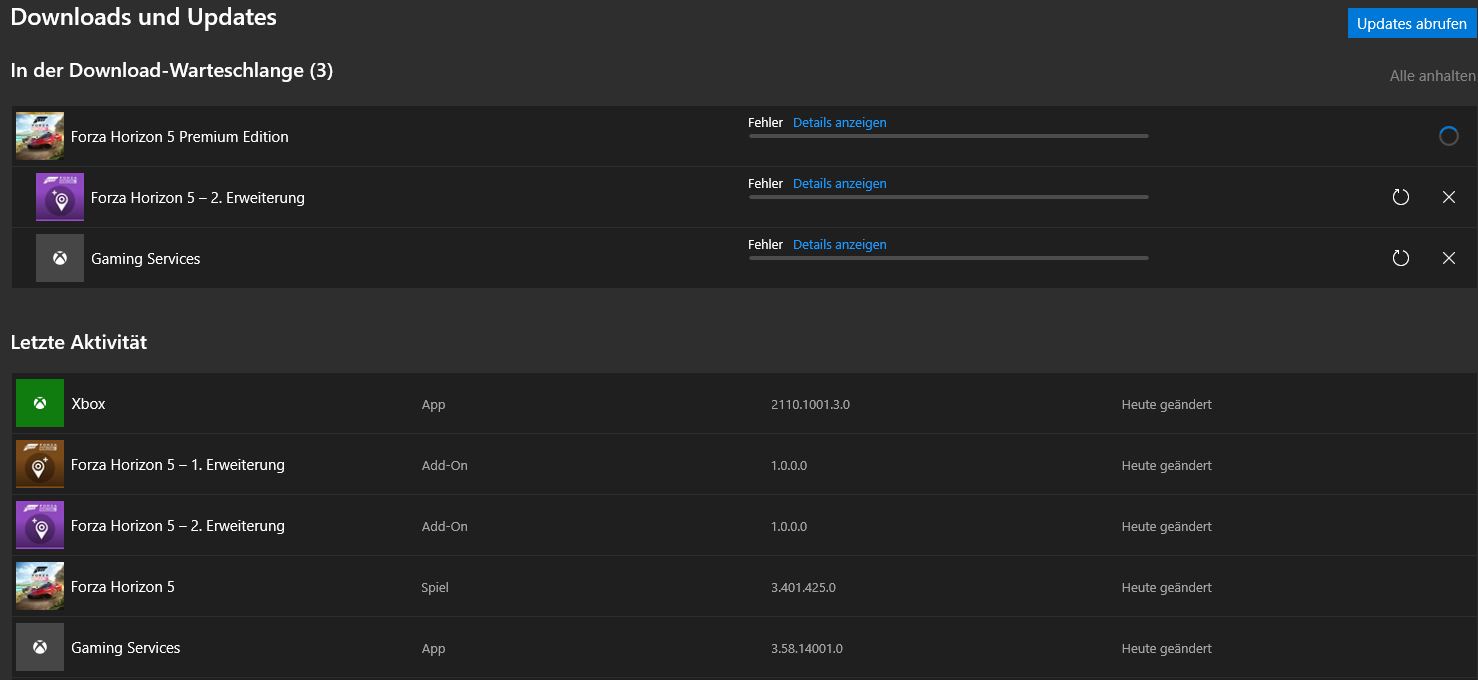Click the Forza Horizon 5 – 2. Erweiterung add-on icon
This screenshot has height=680, width=1478.
(39, 525)
